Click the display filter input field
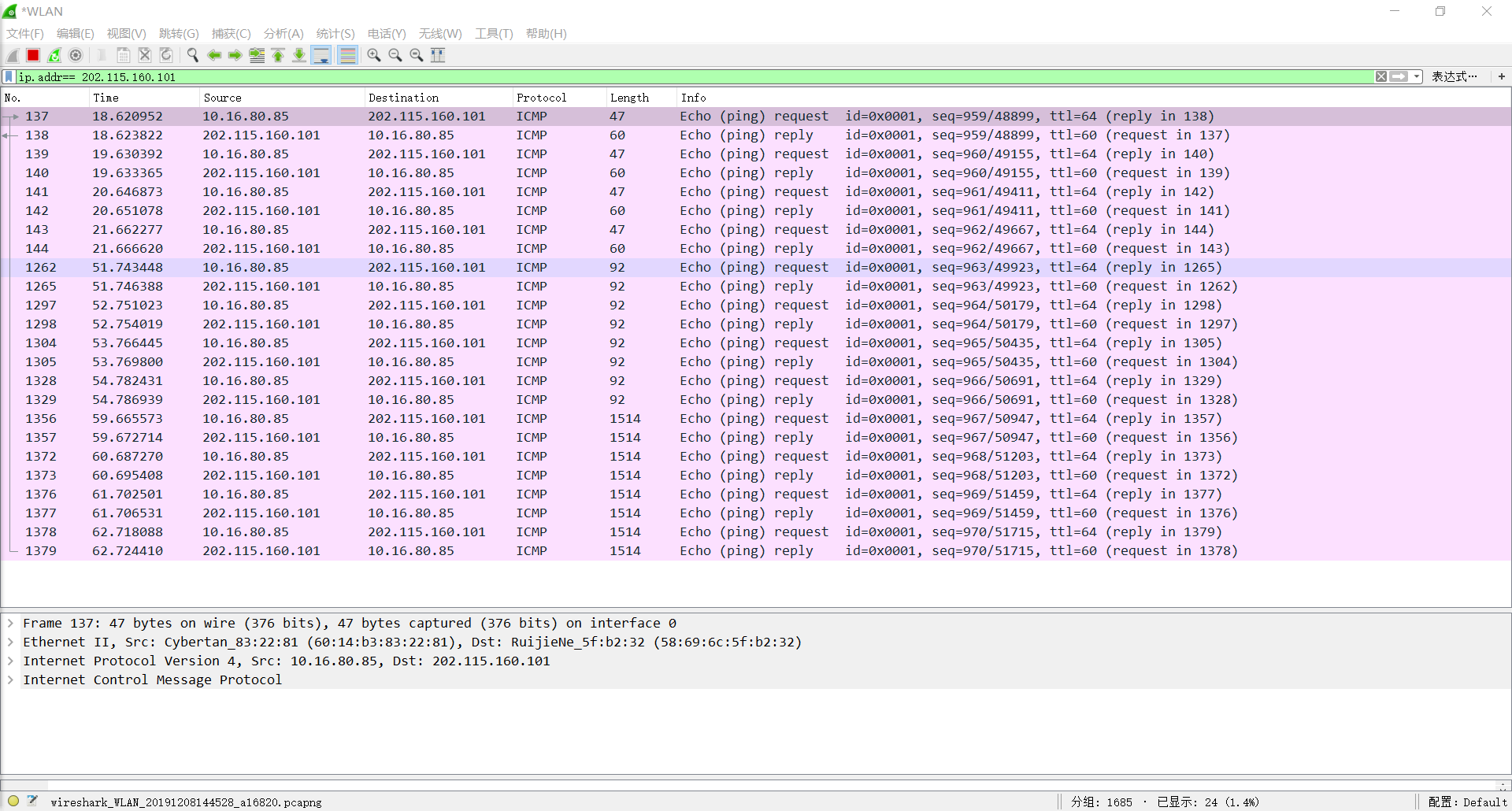 (695, 76)
